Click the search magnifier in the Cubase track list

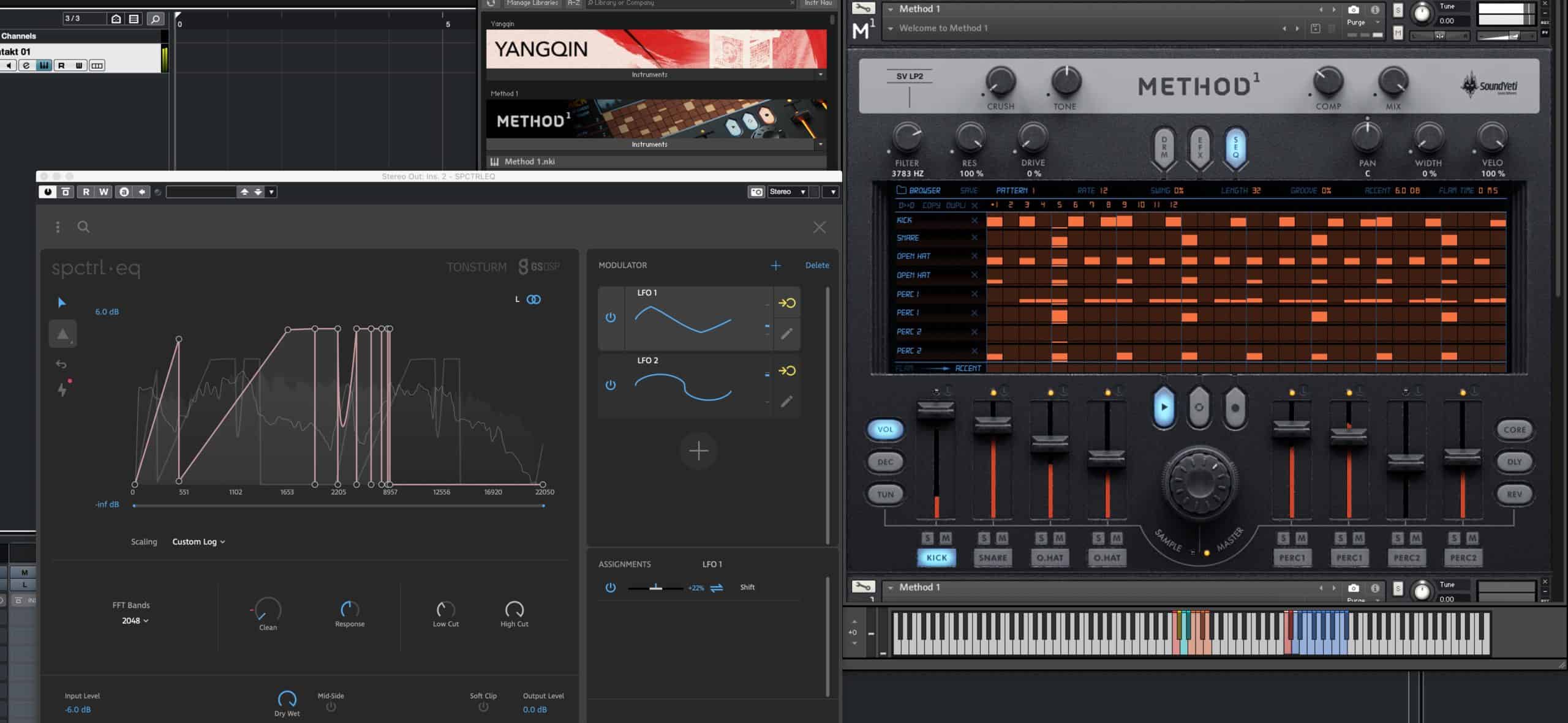pos(156,19)
